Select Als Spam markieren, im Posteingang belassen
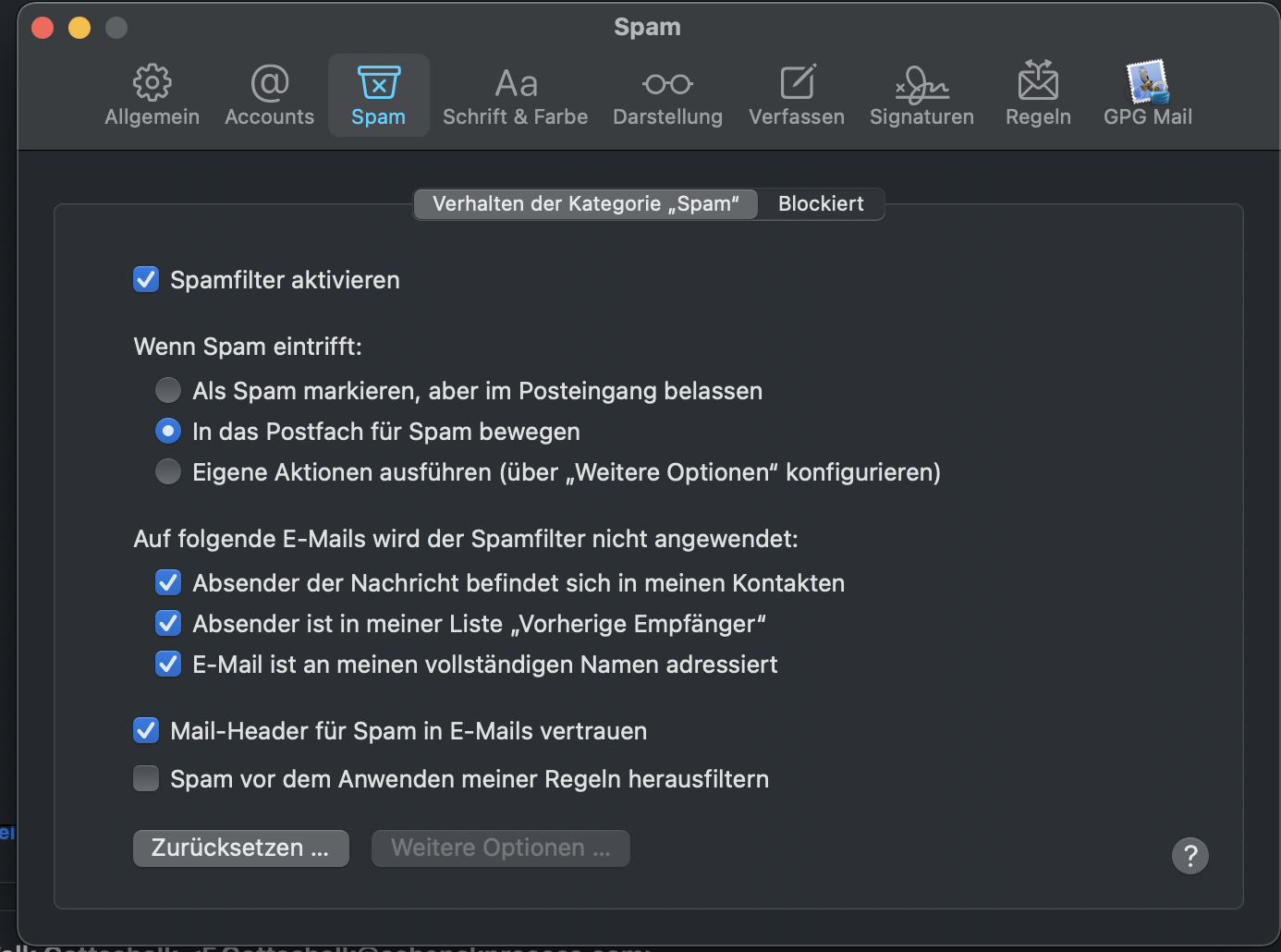The height and width of the screenshot is (952, 1281). pyautogui.click(x=168, y=390)
